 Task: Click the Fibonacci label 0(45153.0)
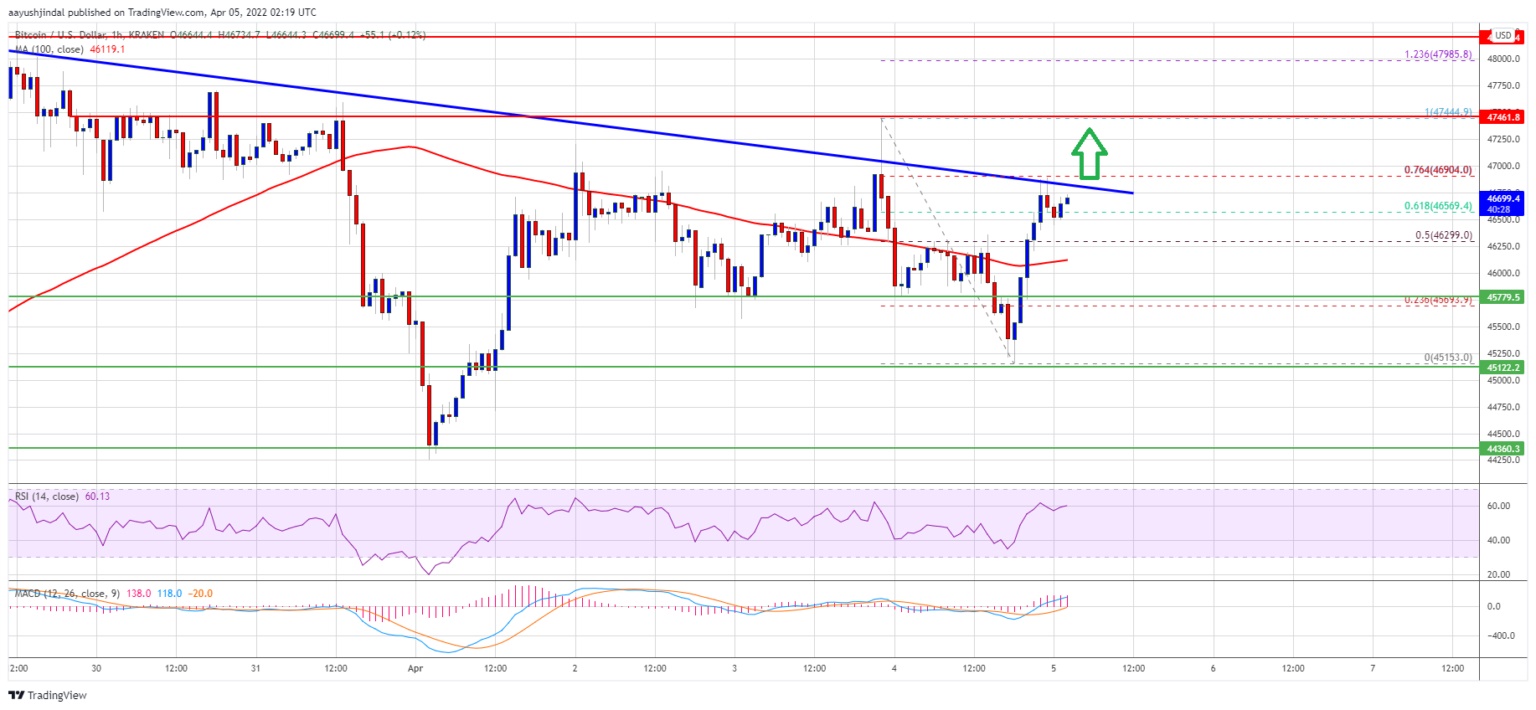(1450, 358)
